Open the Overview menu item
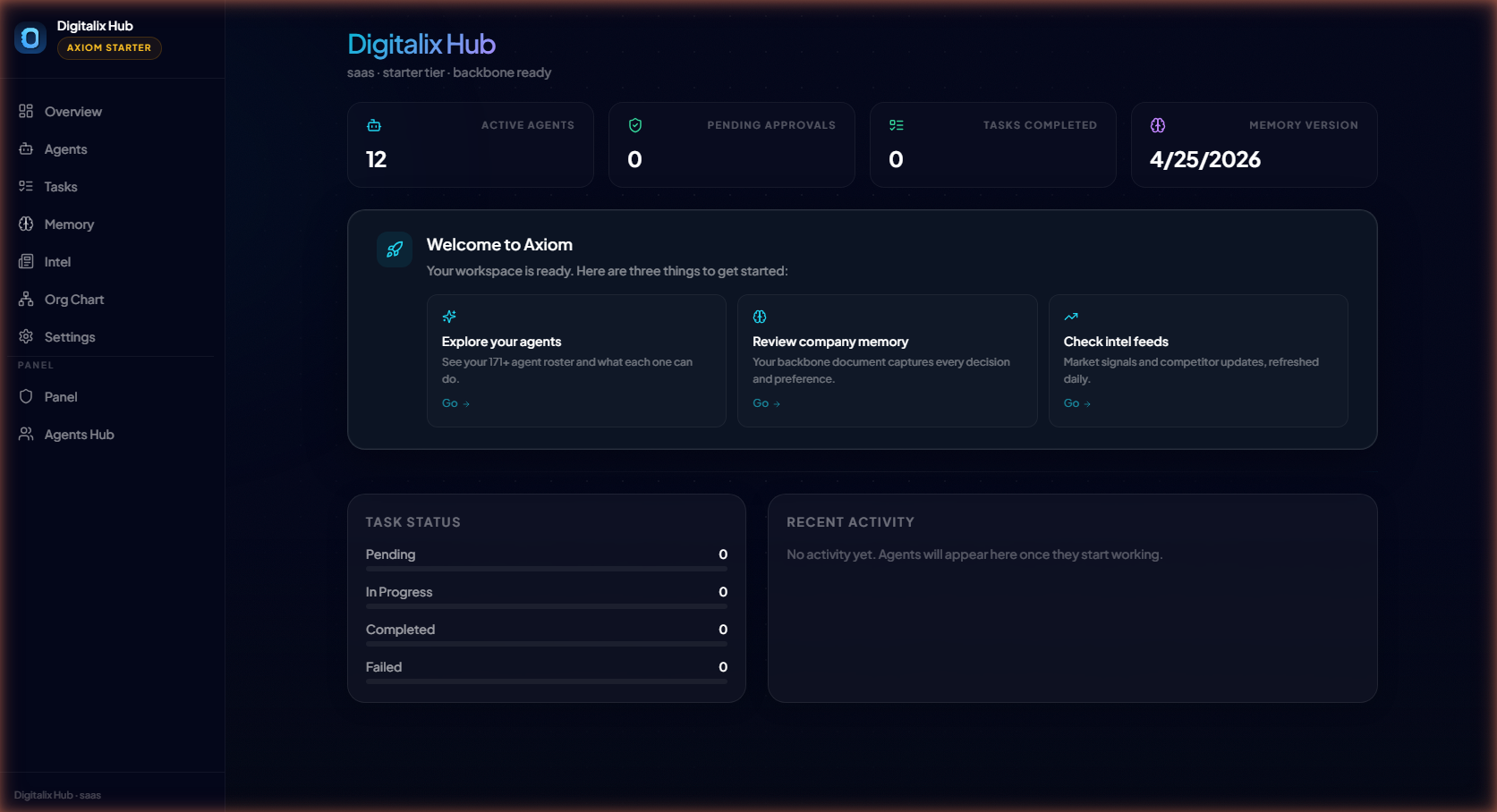This screenshot has height=812, width=1497. [112, 112]
